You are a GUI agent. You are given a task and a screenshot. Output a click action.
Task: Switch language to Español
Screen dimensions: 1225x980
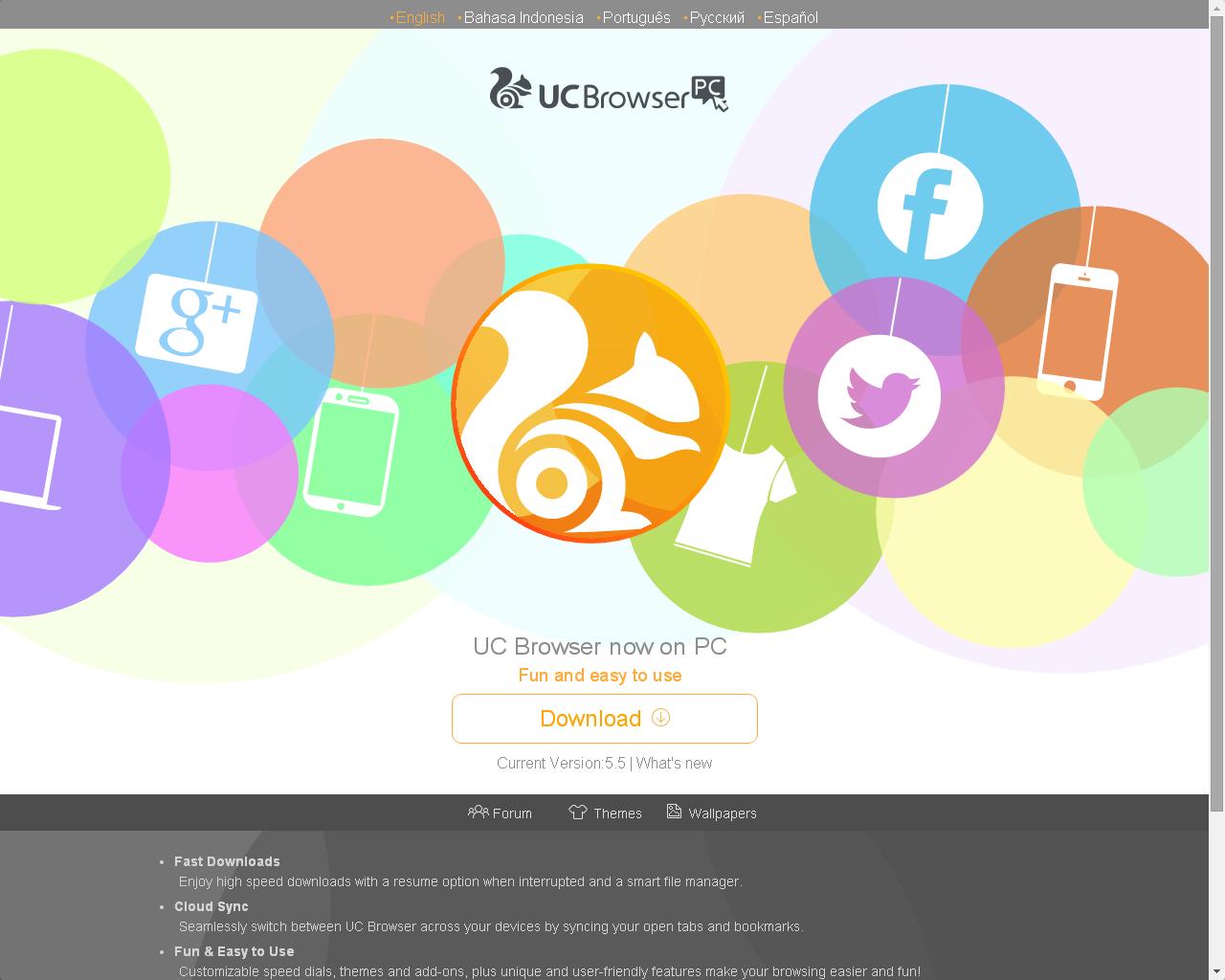[791, 17]
